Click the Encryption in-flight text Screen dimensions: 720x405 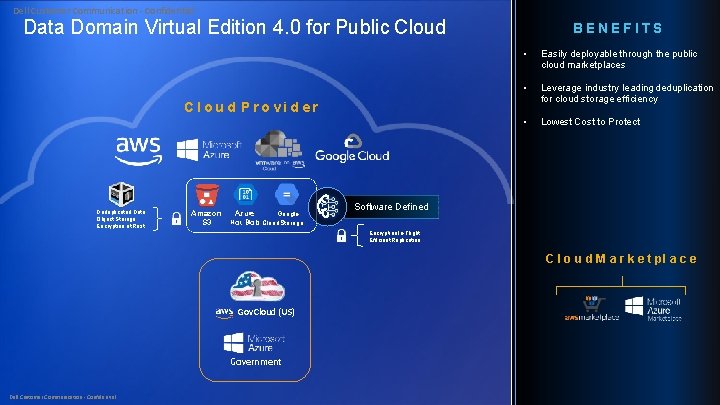click(x=395, y=236)
